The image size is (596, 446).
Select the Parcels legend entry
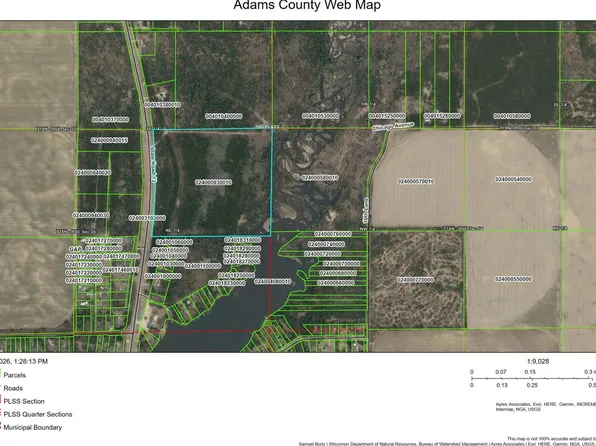pyautogui.click(x=14, y=375)
